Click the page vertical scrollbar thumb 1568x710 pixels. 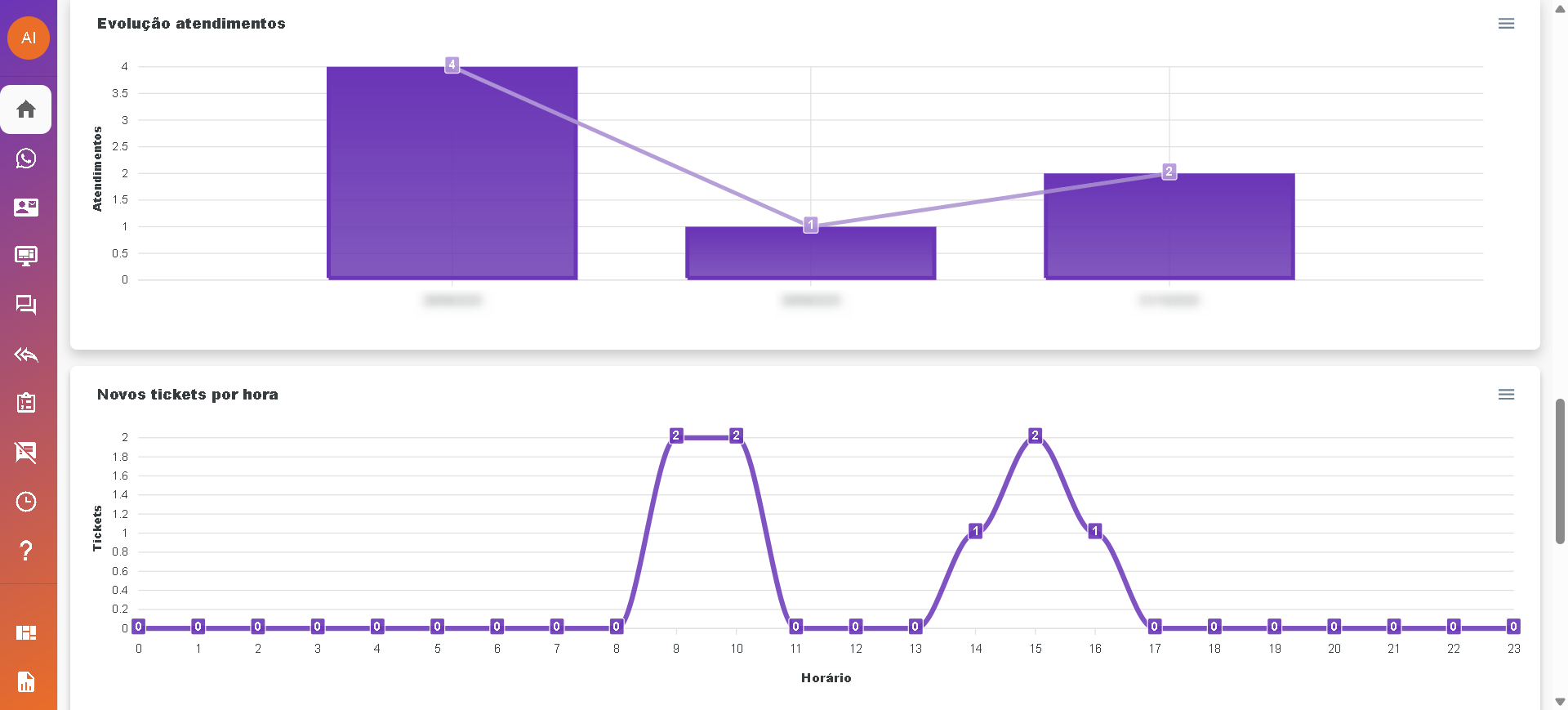1560,471
